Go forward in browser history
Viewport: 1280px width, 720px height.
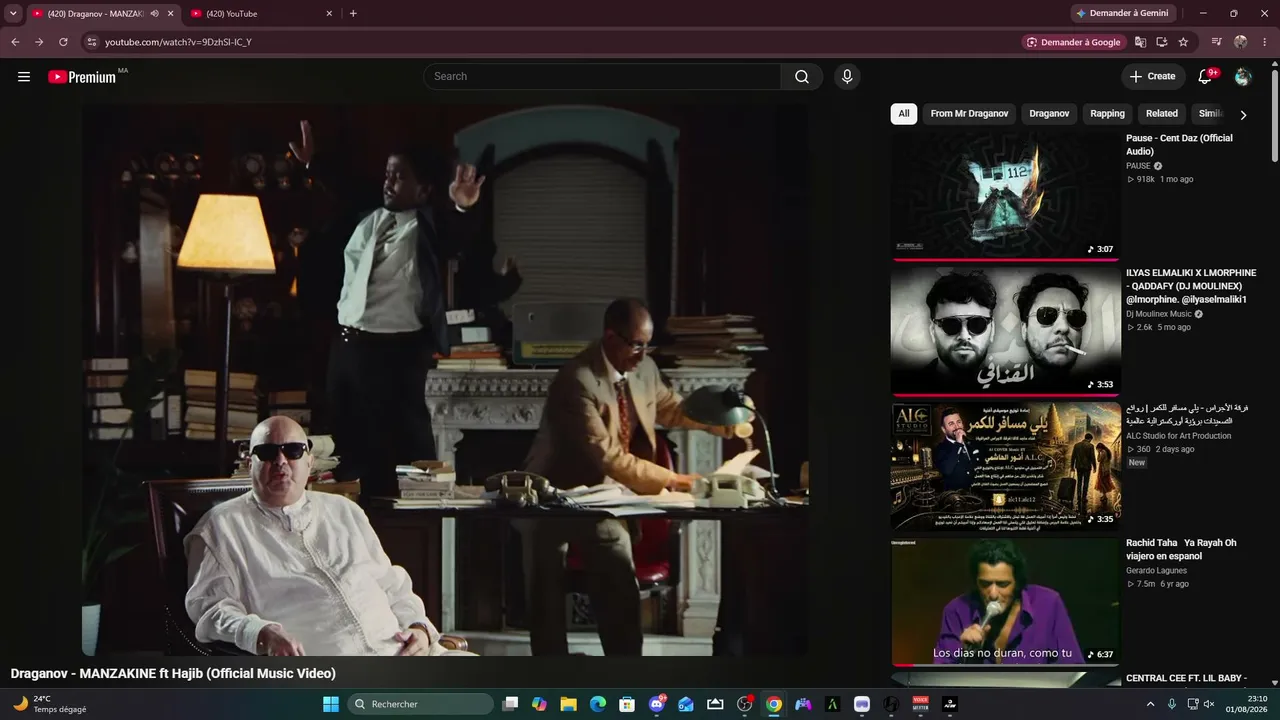click(x=39, y=42)
